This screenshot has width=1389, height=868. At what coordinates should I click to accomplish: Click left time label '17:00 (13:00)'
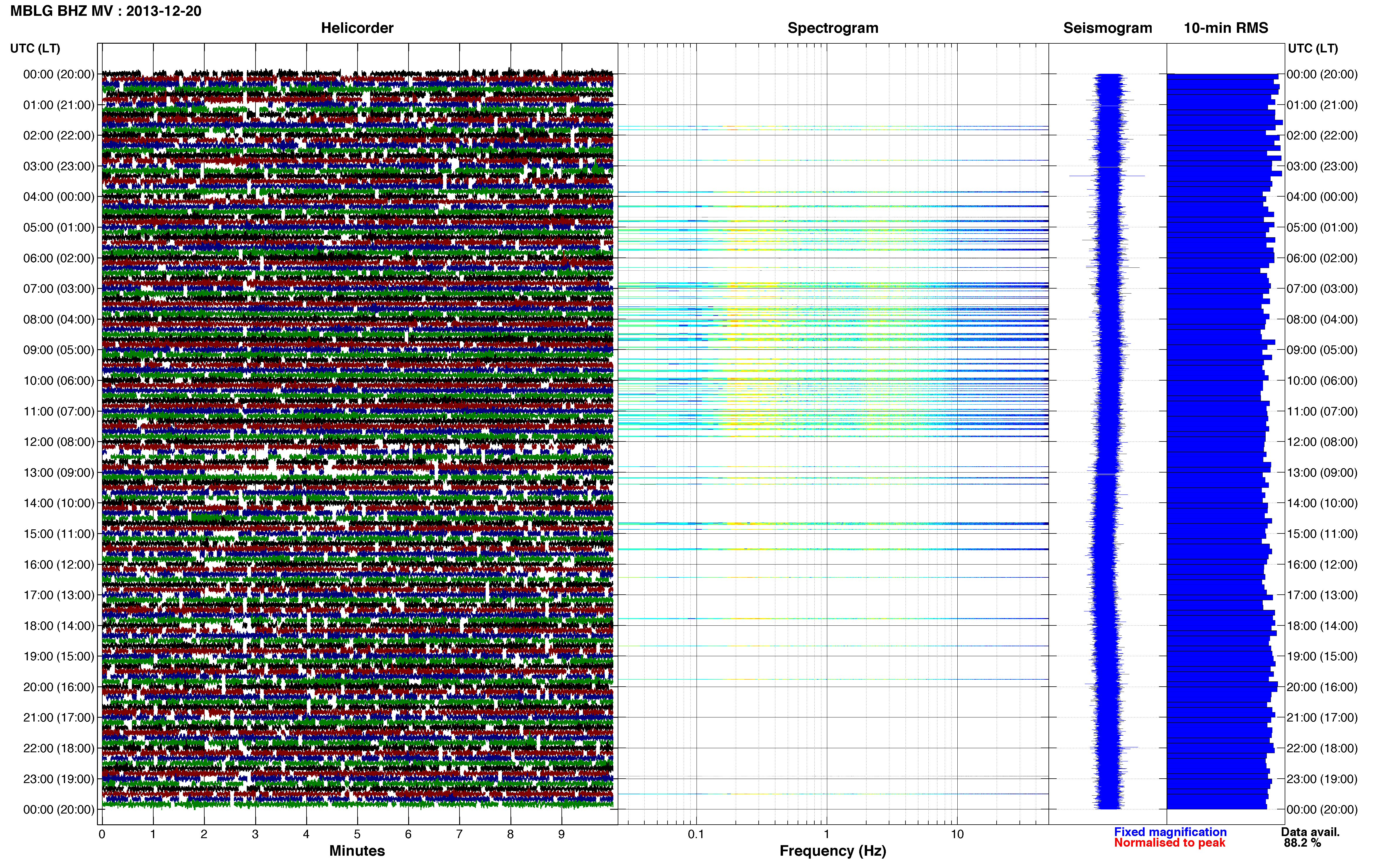(x=59, y=595)
